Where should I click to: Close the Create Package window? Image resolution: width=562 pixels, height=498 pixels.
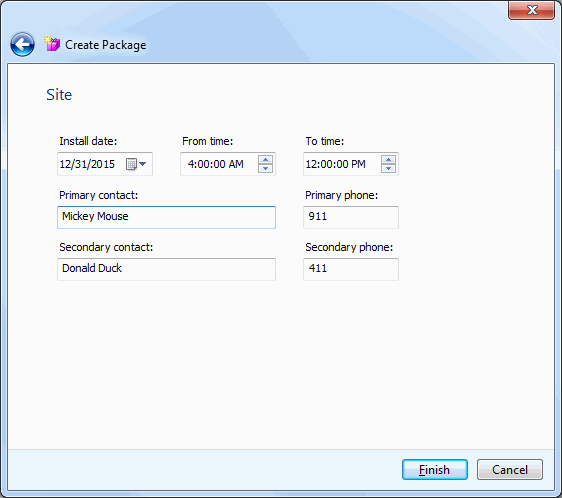(x=532, y=10)
